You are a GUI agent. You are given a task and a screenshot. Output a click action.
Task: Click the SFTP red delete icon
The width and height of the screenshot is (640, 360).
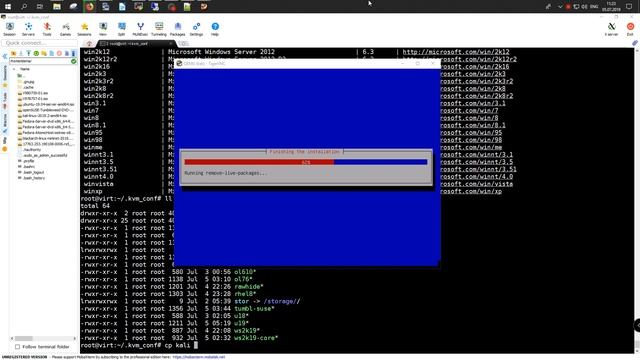pos(59,53)
